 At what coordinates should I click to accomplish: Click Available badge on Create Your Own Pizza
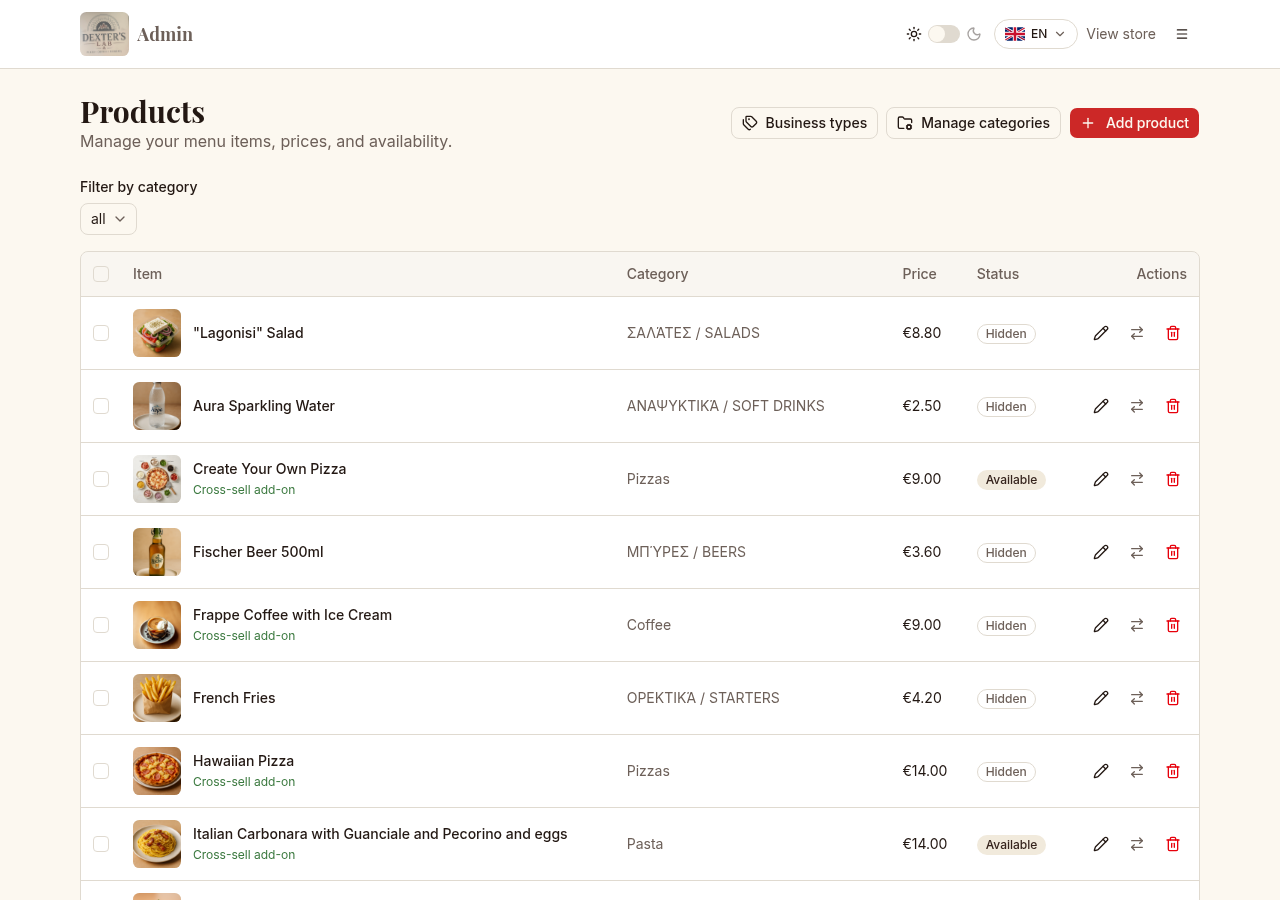click(x=1011, y=480)
